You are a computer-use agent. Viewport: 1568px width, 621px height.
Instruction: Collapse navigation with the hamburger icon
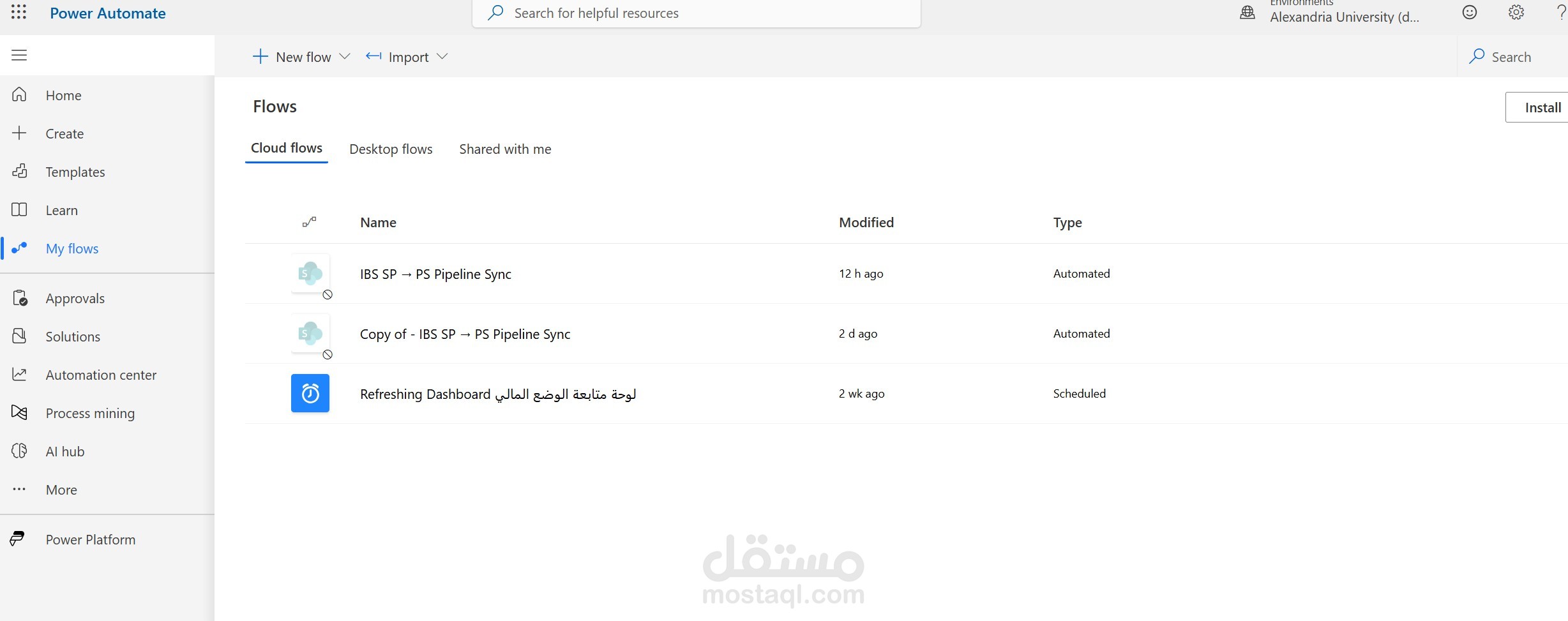point(19,56)
